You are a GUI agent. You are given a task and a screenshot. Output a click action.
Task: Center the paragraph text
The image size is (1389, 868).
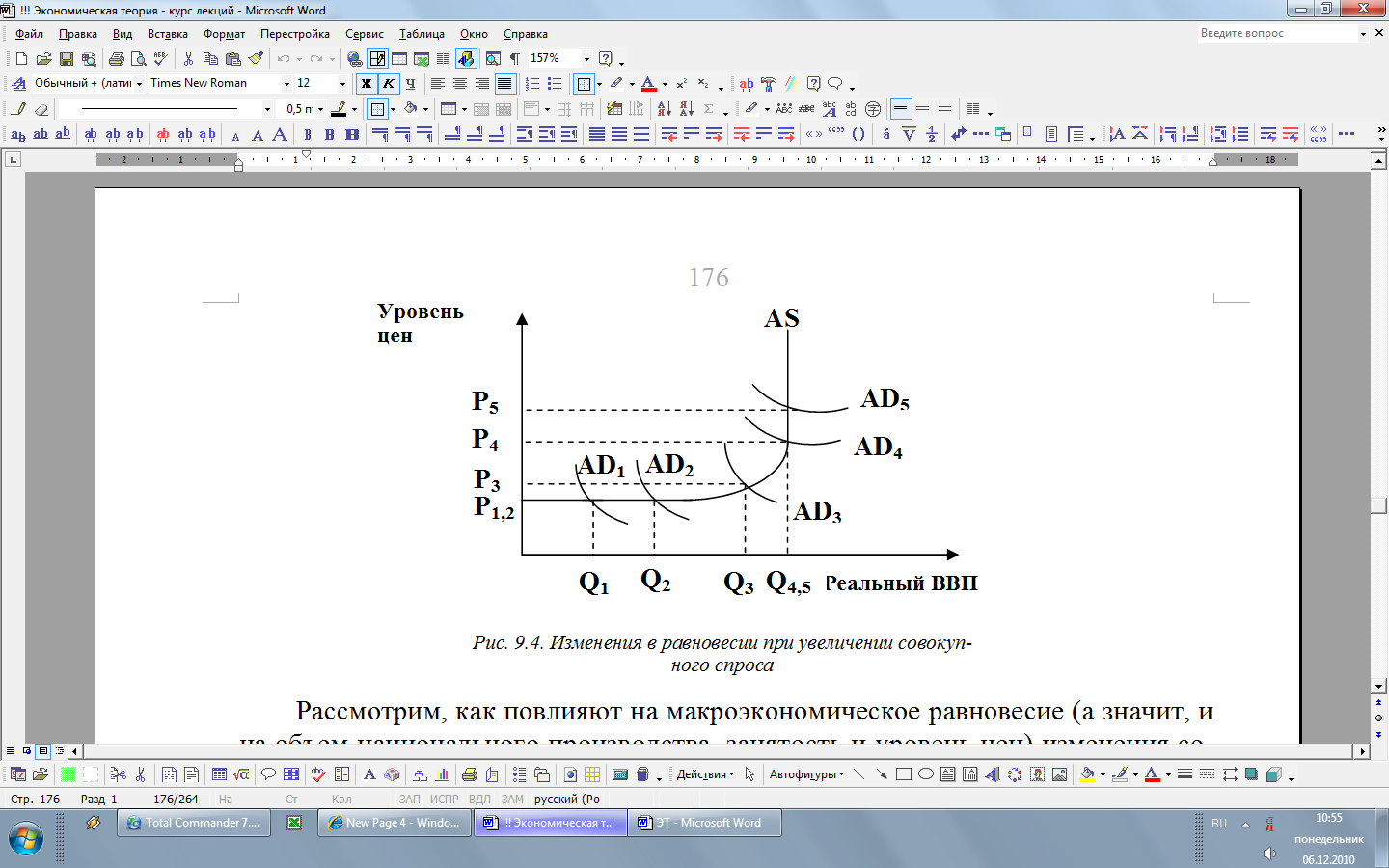pyautogui.click(x=460, y=84)
